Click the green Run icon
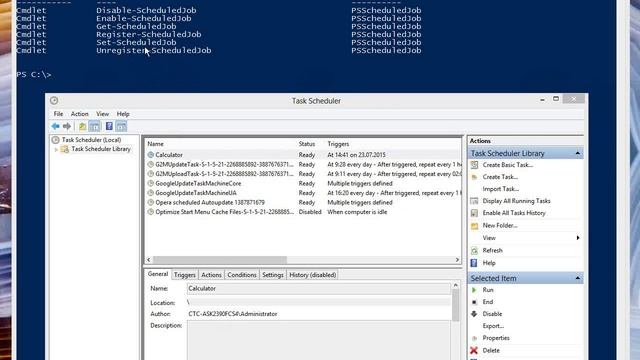The height and width of the screenshot is (360, 640). tap(474, 290)
